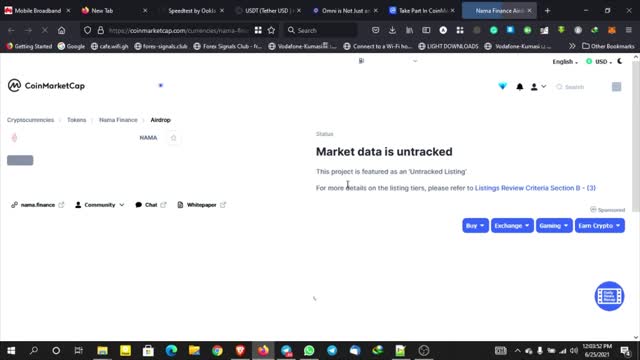Open WhatsApp from the taskbar
640x360 pixels.
point(309,351)
